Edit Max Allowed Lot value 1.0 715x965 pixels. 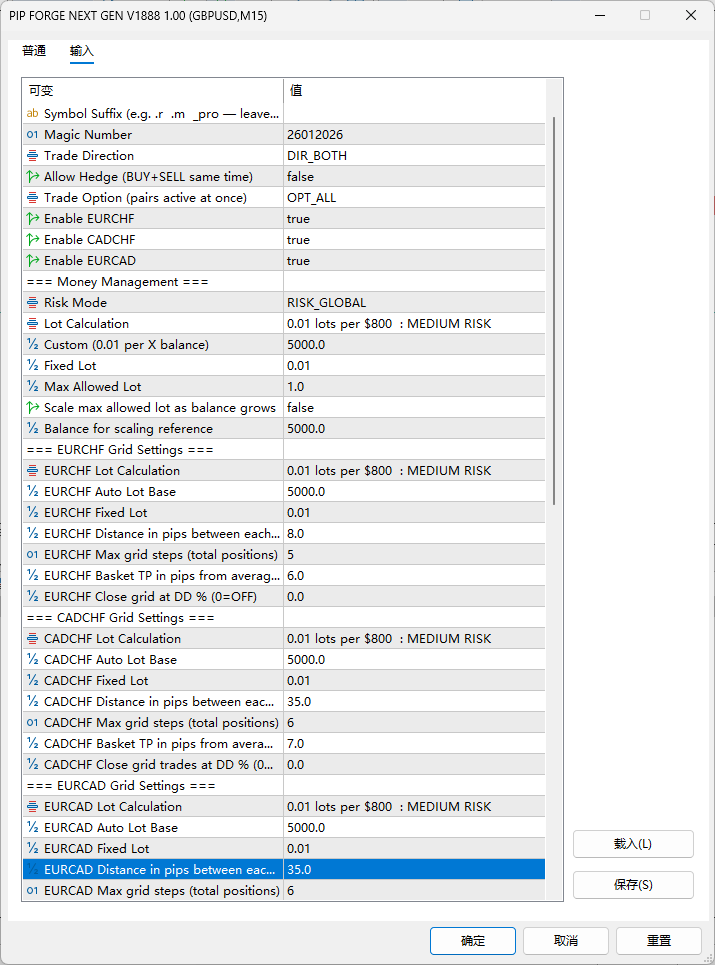(x=414, y=386)
